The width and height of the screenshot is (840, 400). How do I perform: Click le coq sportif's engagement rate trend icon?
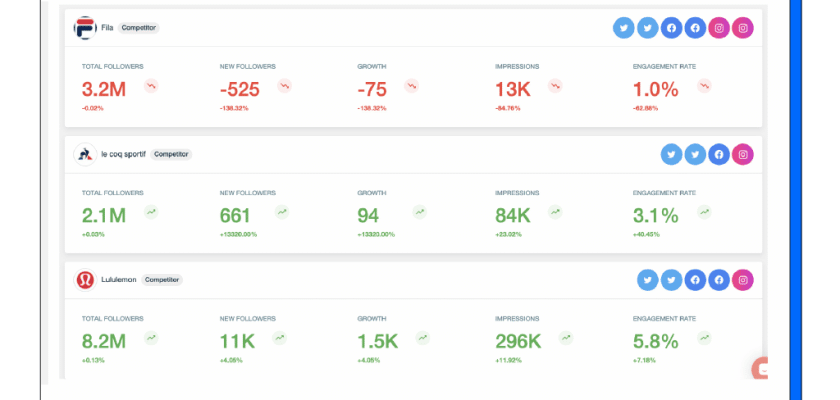click(704, 212)
